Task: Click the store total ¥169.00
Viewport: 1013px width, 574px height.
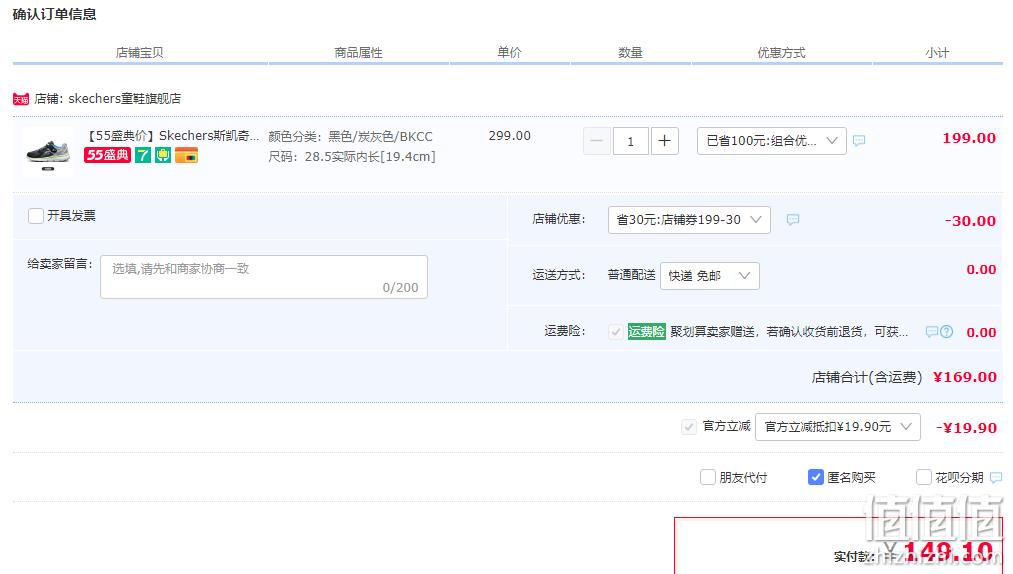Action: coord(965,377)
